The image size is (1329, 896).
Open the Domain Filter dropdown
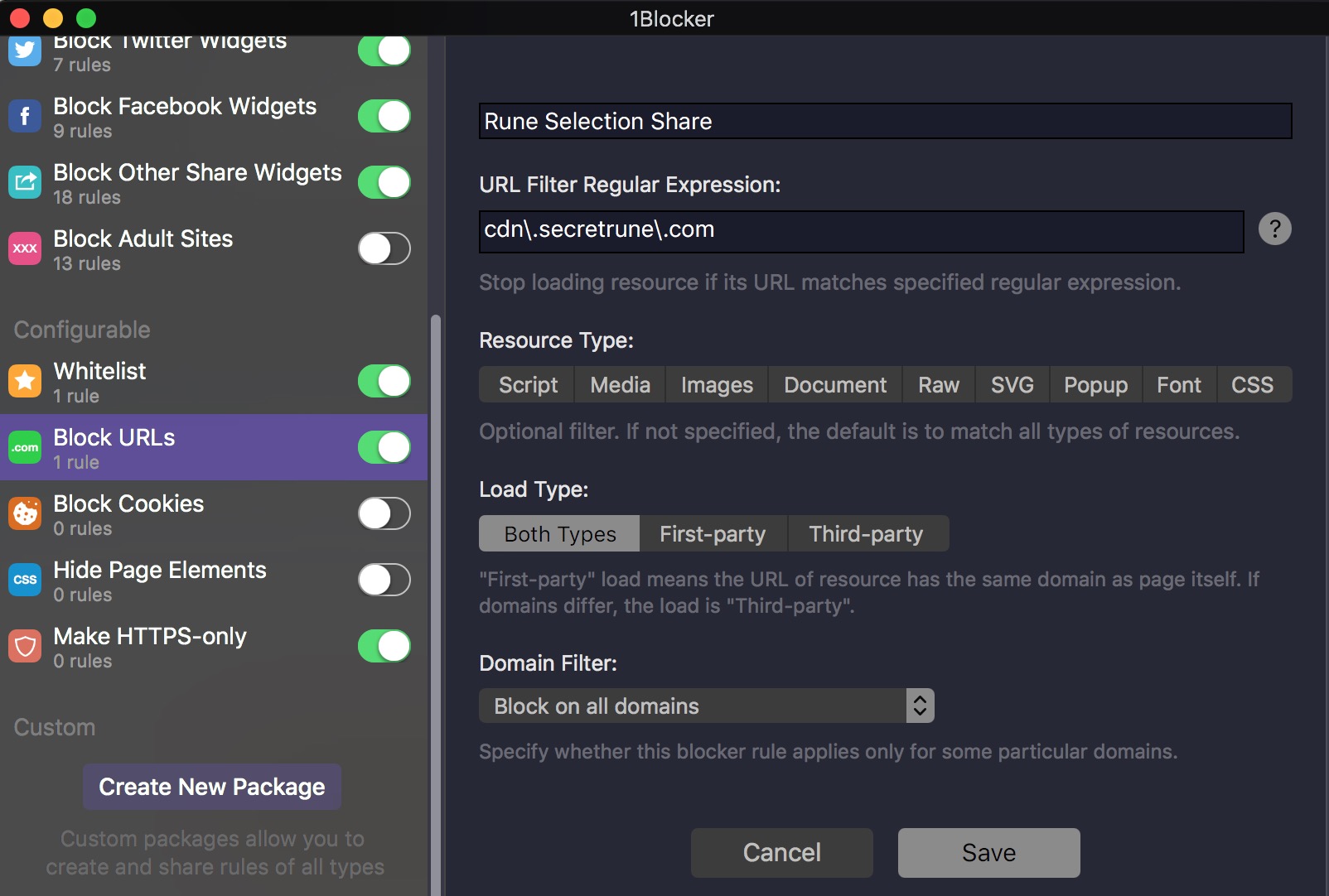click(707, 706)
